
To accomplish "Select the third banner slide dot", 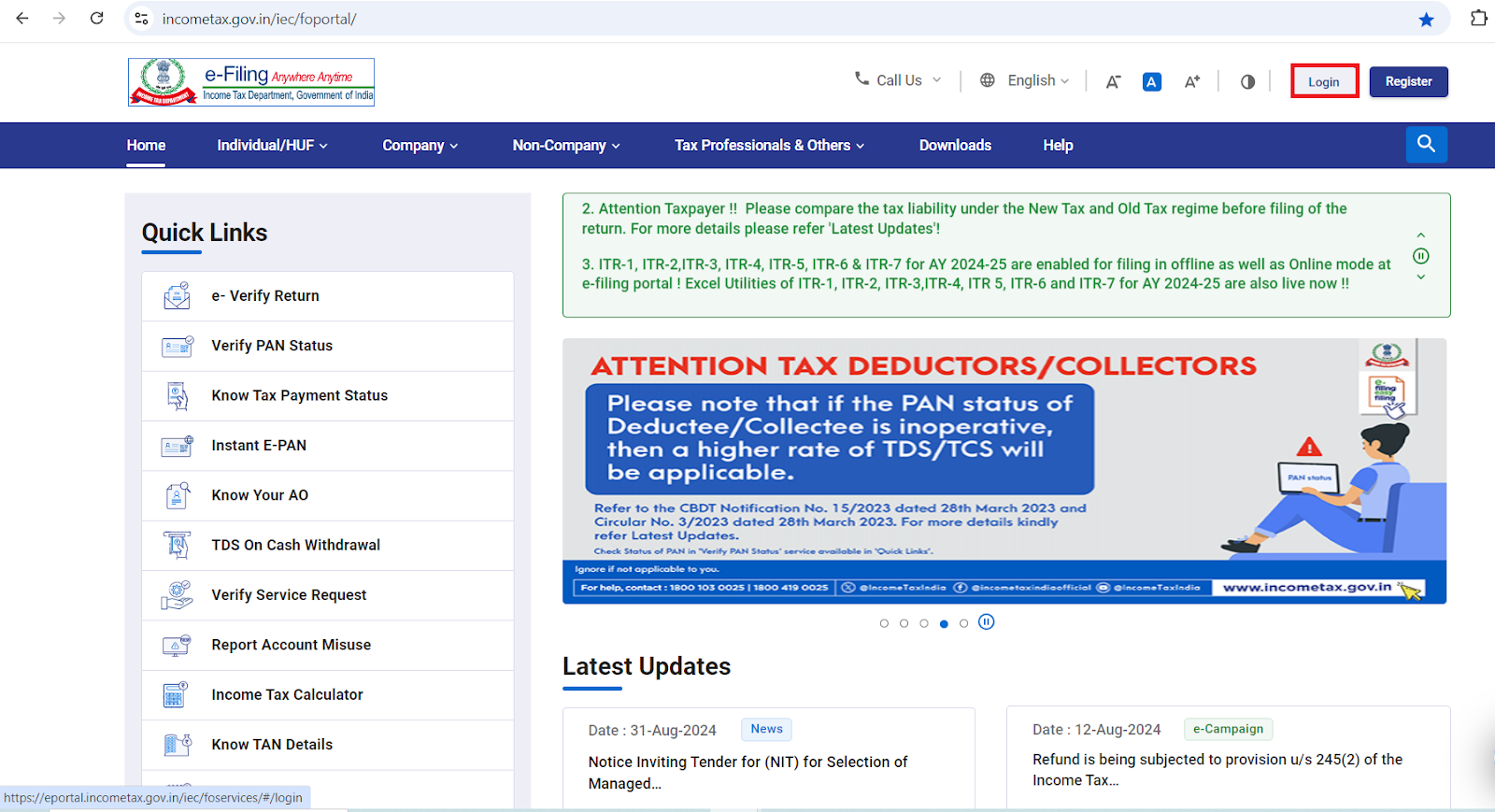I will [x=924, y=623].
